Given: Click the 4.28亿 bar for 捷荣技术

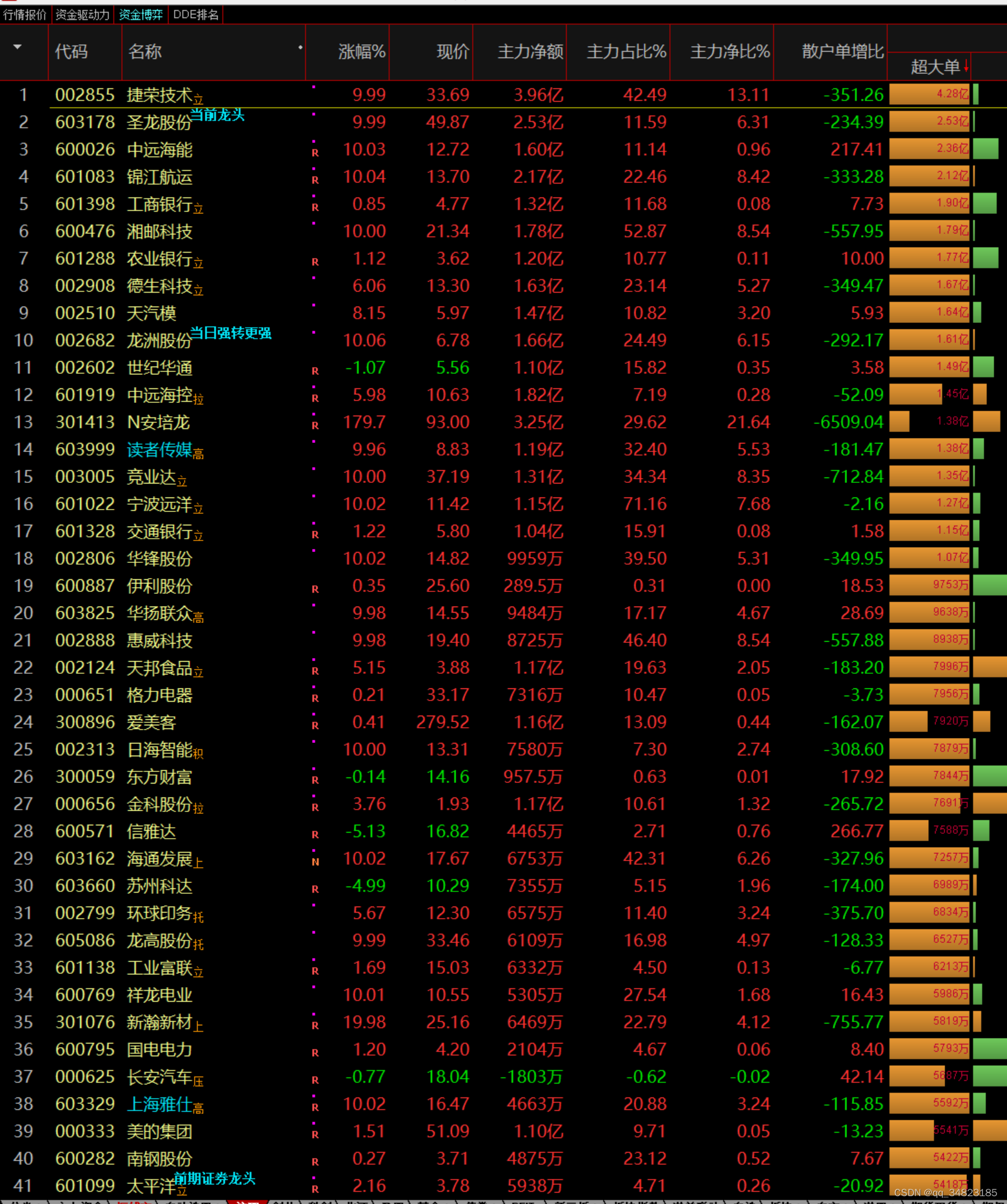Looking at the screenshot, I should (929, 94).
